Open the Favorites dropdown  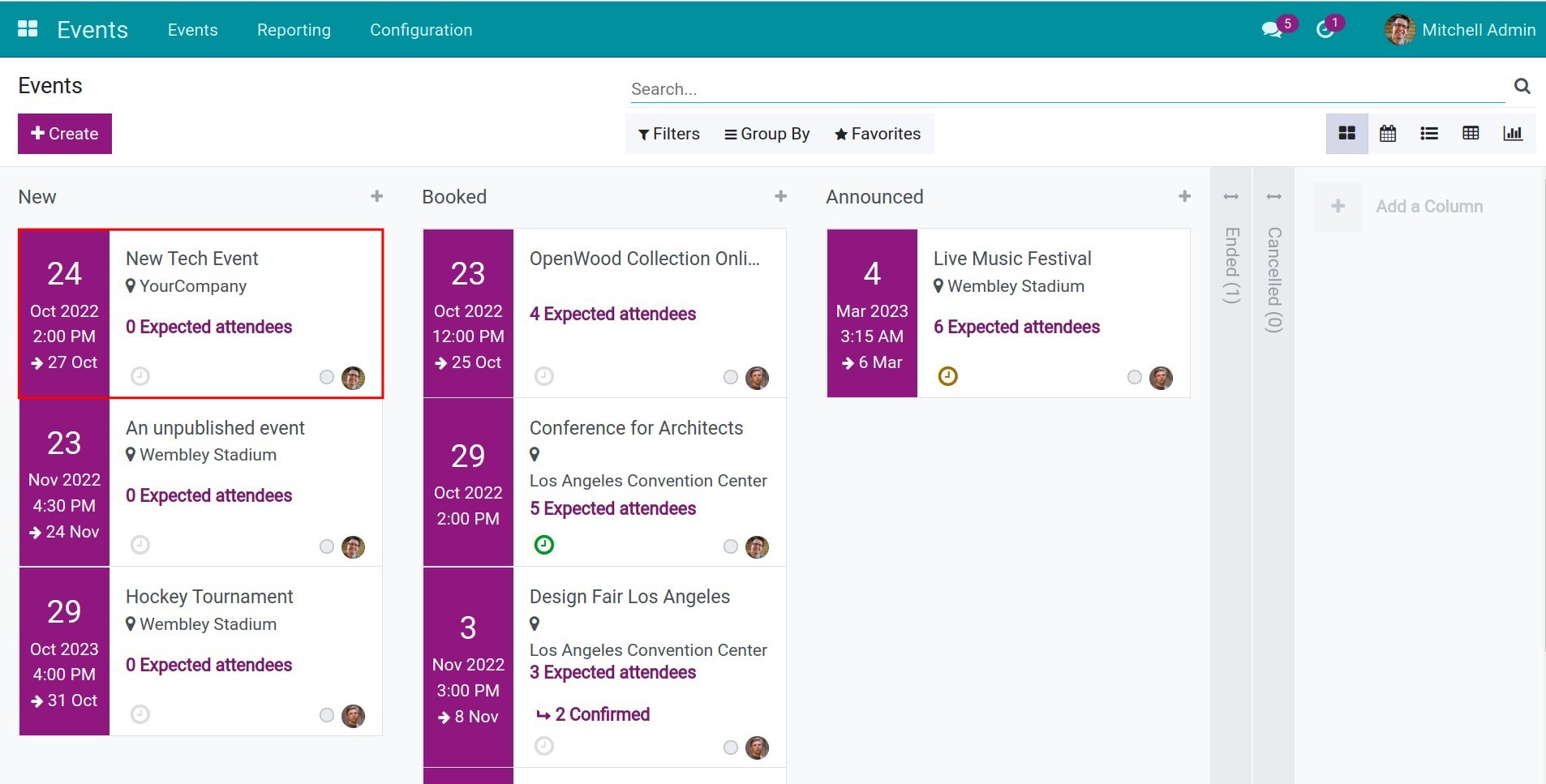pyautogui.click(x=878, y=134)
